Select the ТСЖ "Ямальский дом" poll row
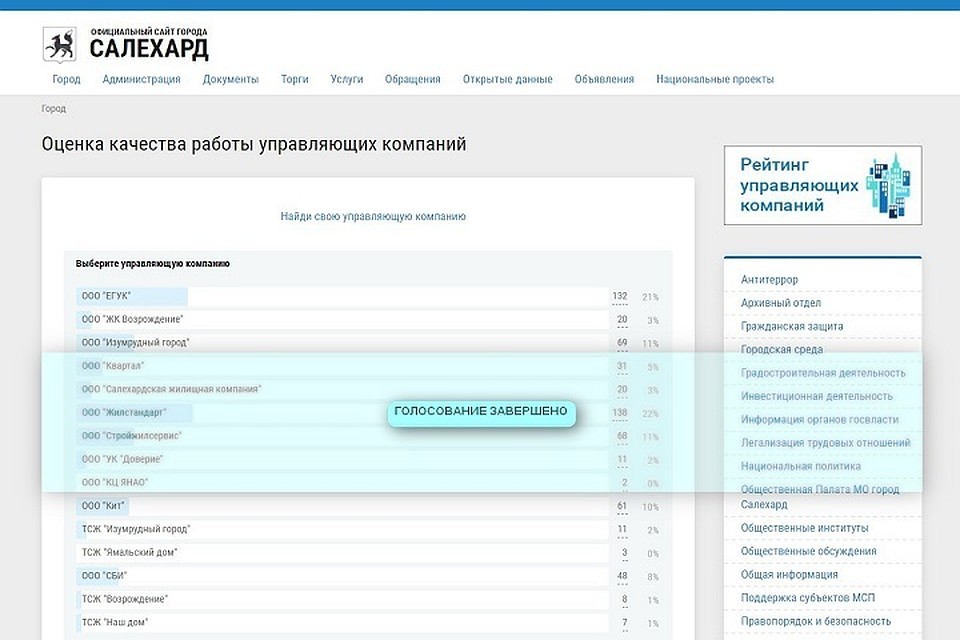This screenshot has height=640, width=960. coord(342,552)
